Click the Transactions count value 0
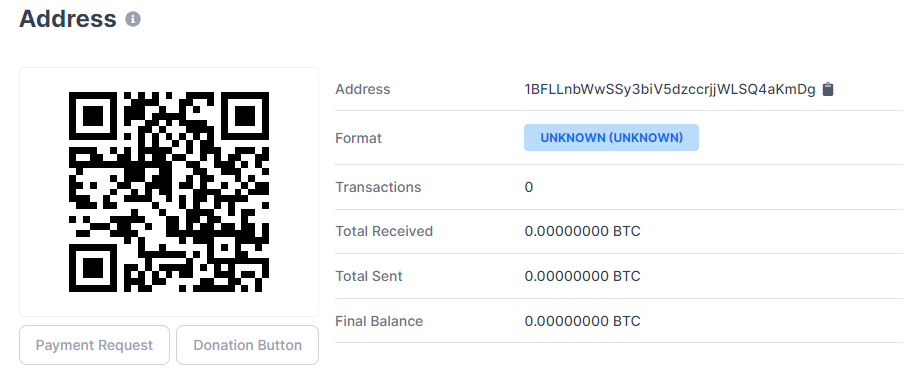Image resolution: width=915 pixels, height=378 pixels. pos(529,187)
